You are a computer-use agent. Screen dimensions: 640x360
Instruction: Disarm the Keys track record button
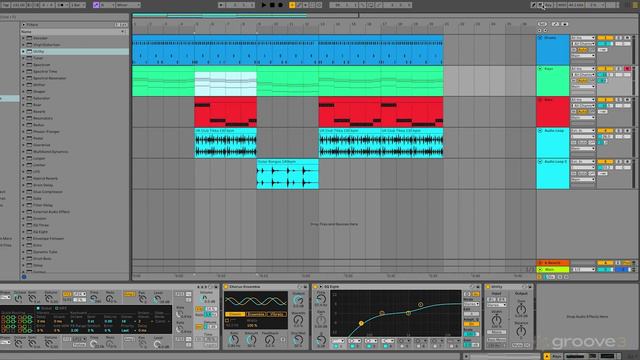pyautogui.click(x=627, y=69)
